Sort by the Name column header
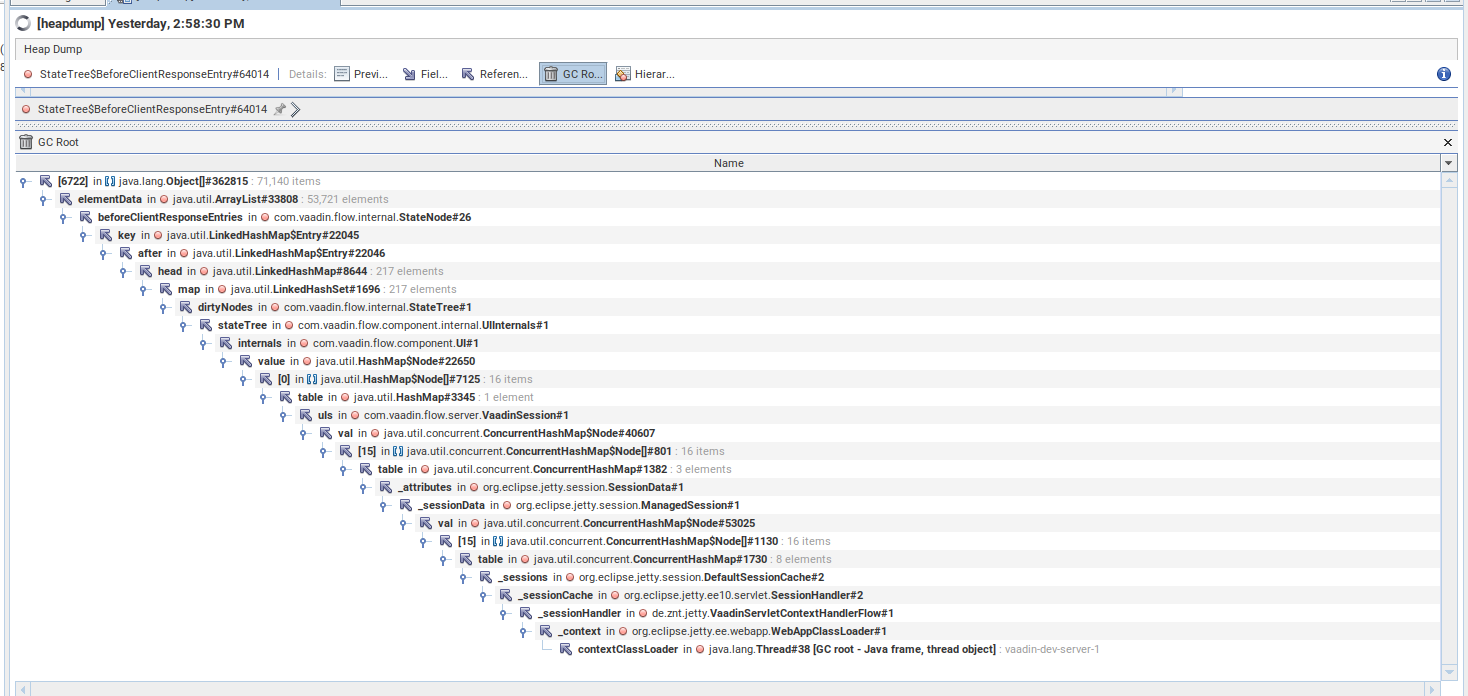1468x696 pixels. [x=728, y=163]
